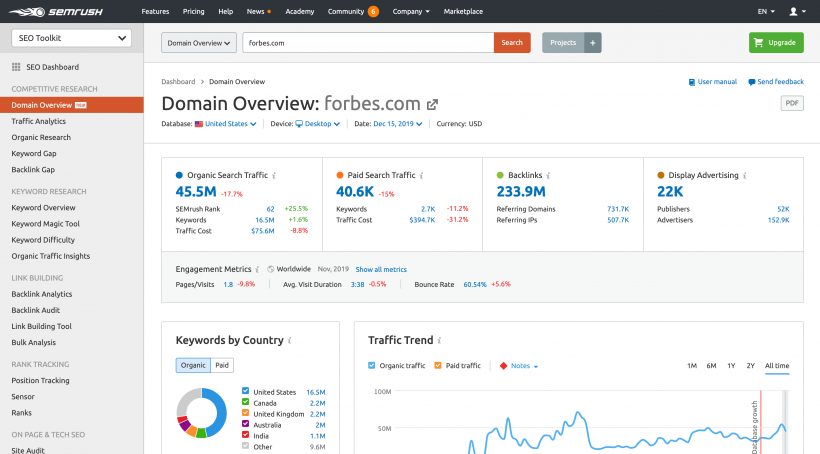Open the Domain Overview search type dropdown
The height and width of the screenshot is (454, 820).
pos(199,43)
